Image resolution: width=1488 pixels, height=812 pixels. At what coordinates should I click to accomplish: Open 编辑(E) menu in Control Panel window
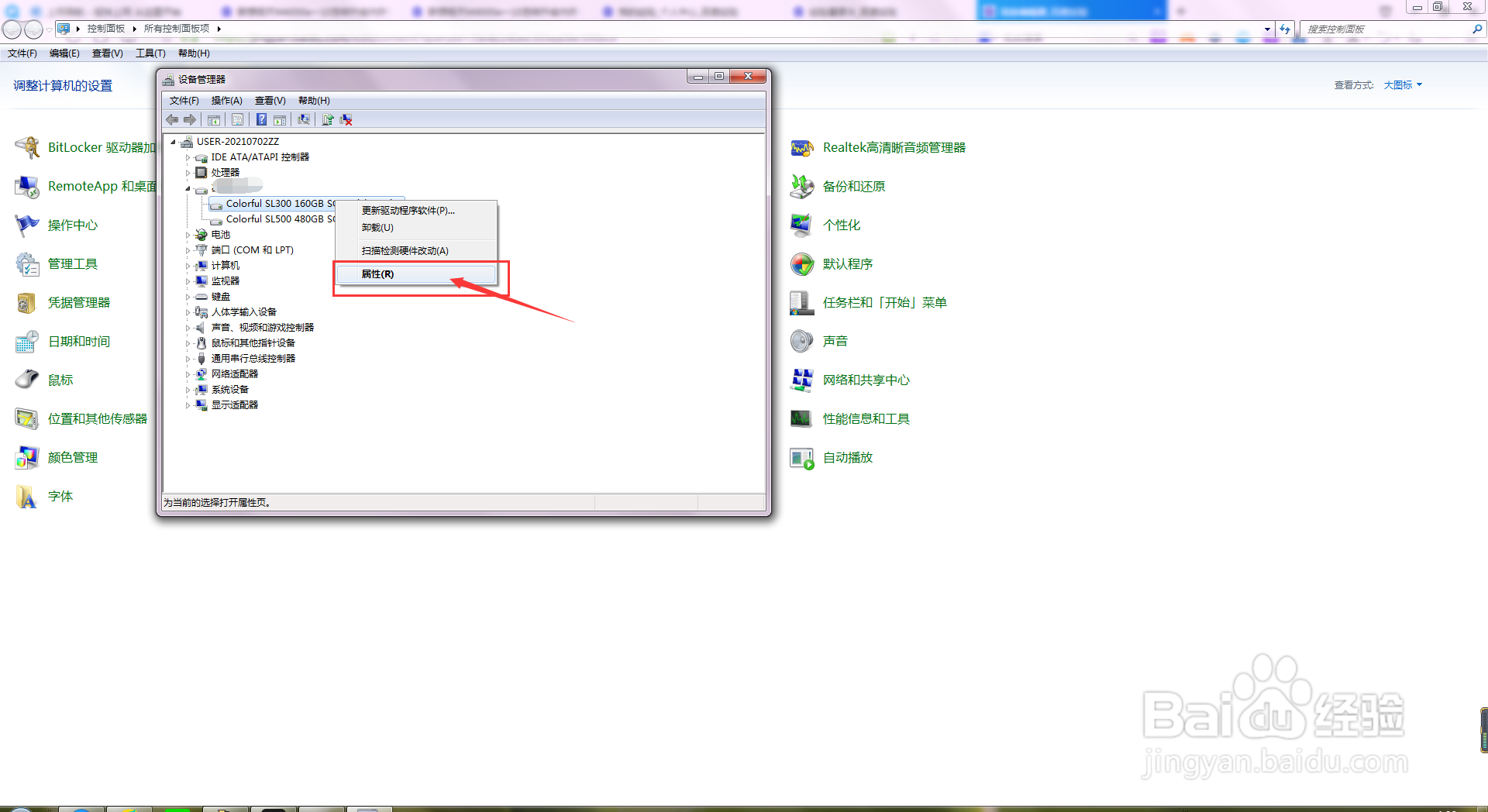point(64,53)
